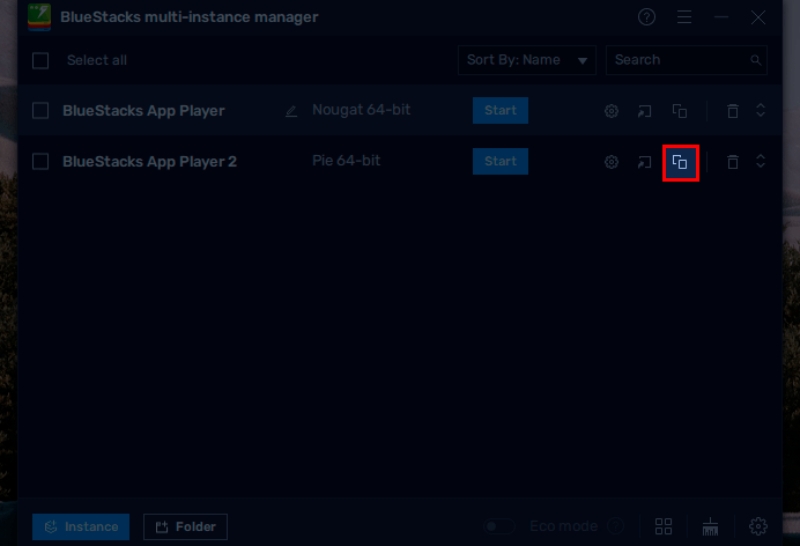800x546 pixels.
Task: Open the Sort By: Name dropdown
Action: 527,60
